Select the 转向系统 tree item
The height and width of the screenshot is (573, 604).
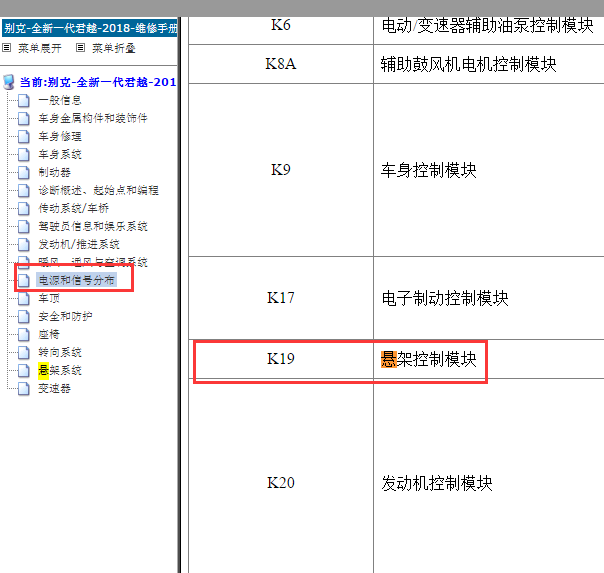point(60,352)
